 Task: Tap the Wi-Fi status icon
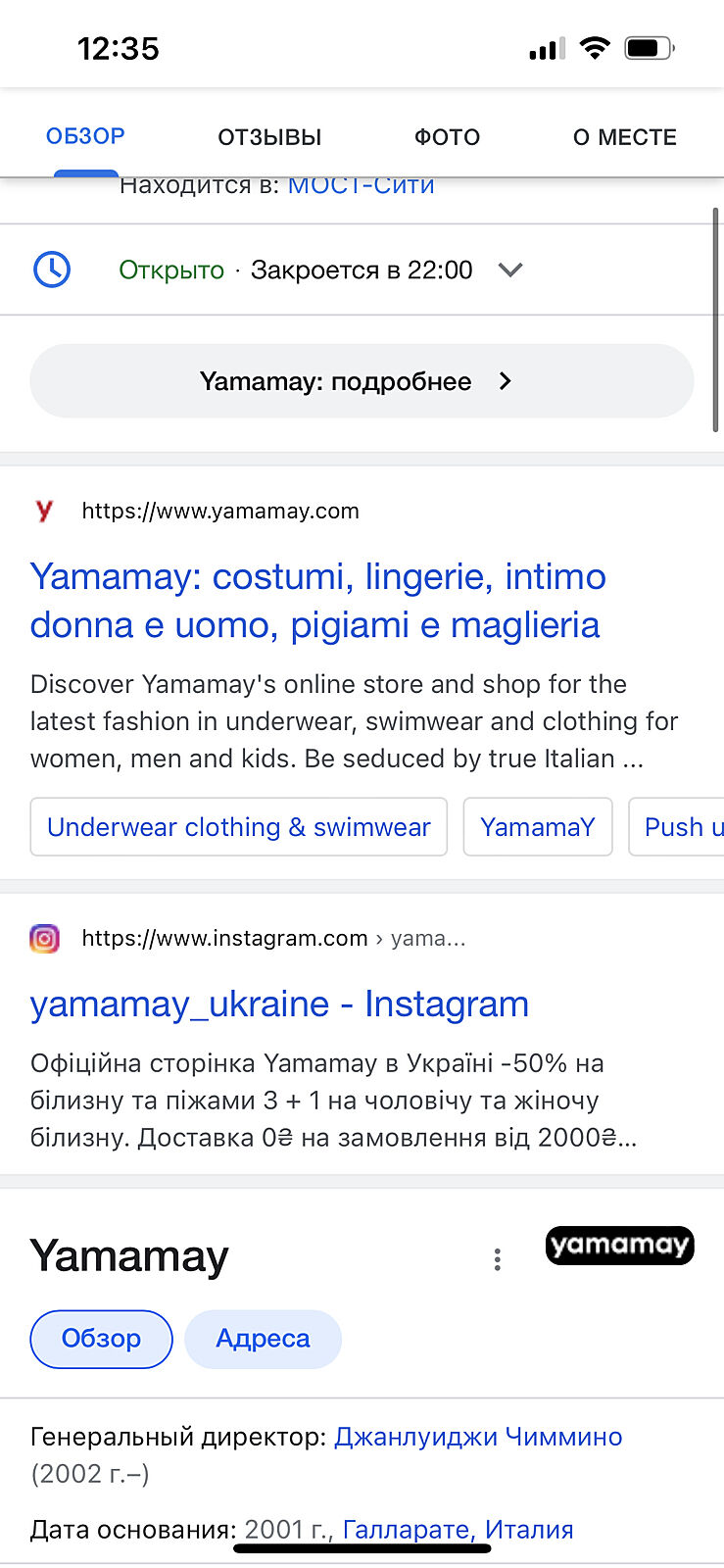(x=594, y=48)
